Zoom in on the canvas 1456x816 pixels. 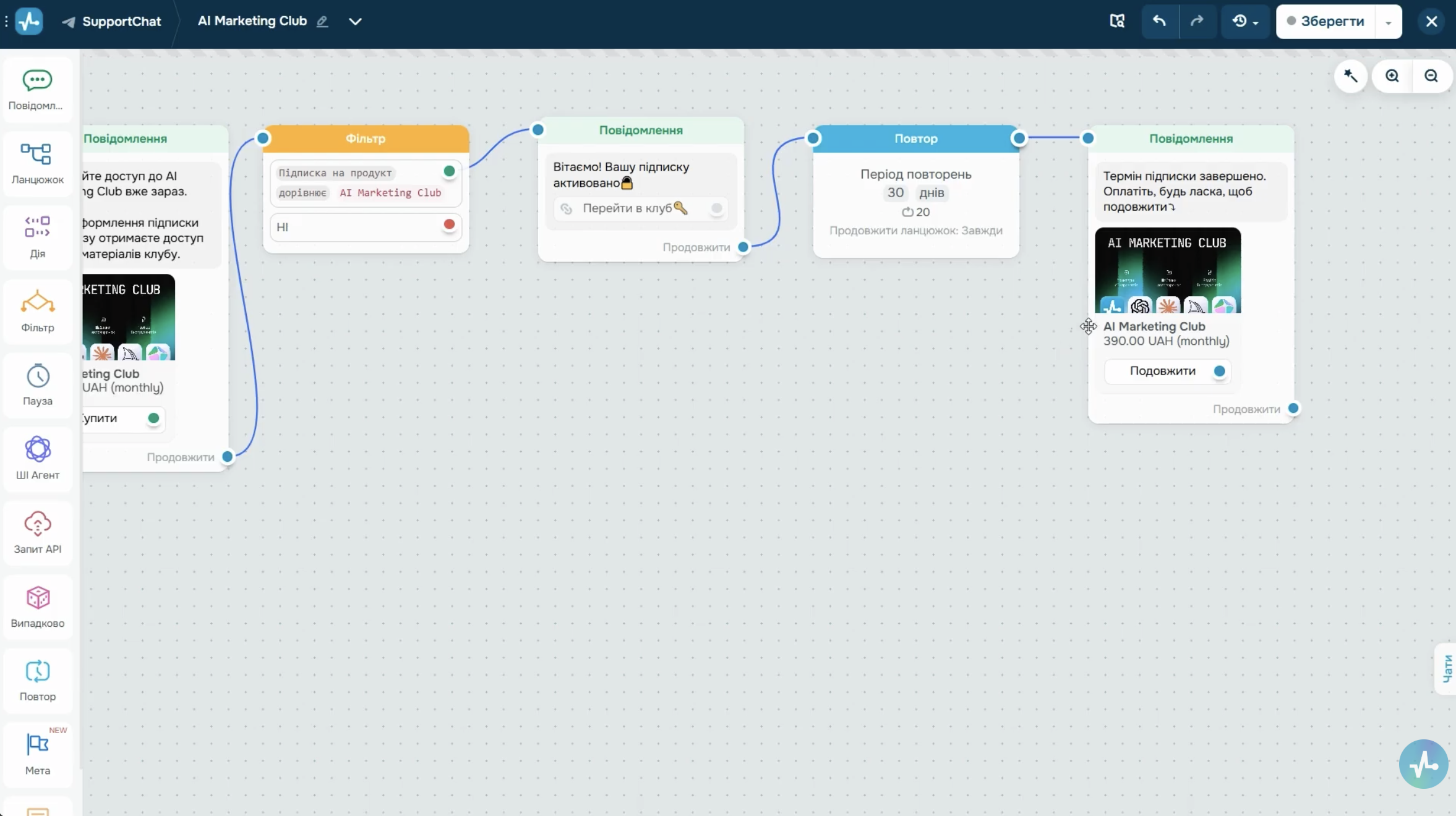[x=1392, y=76]
